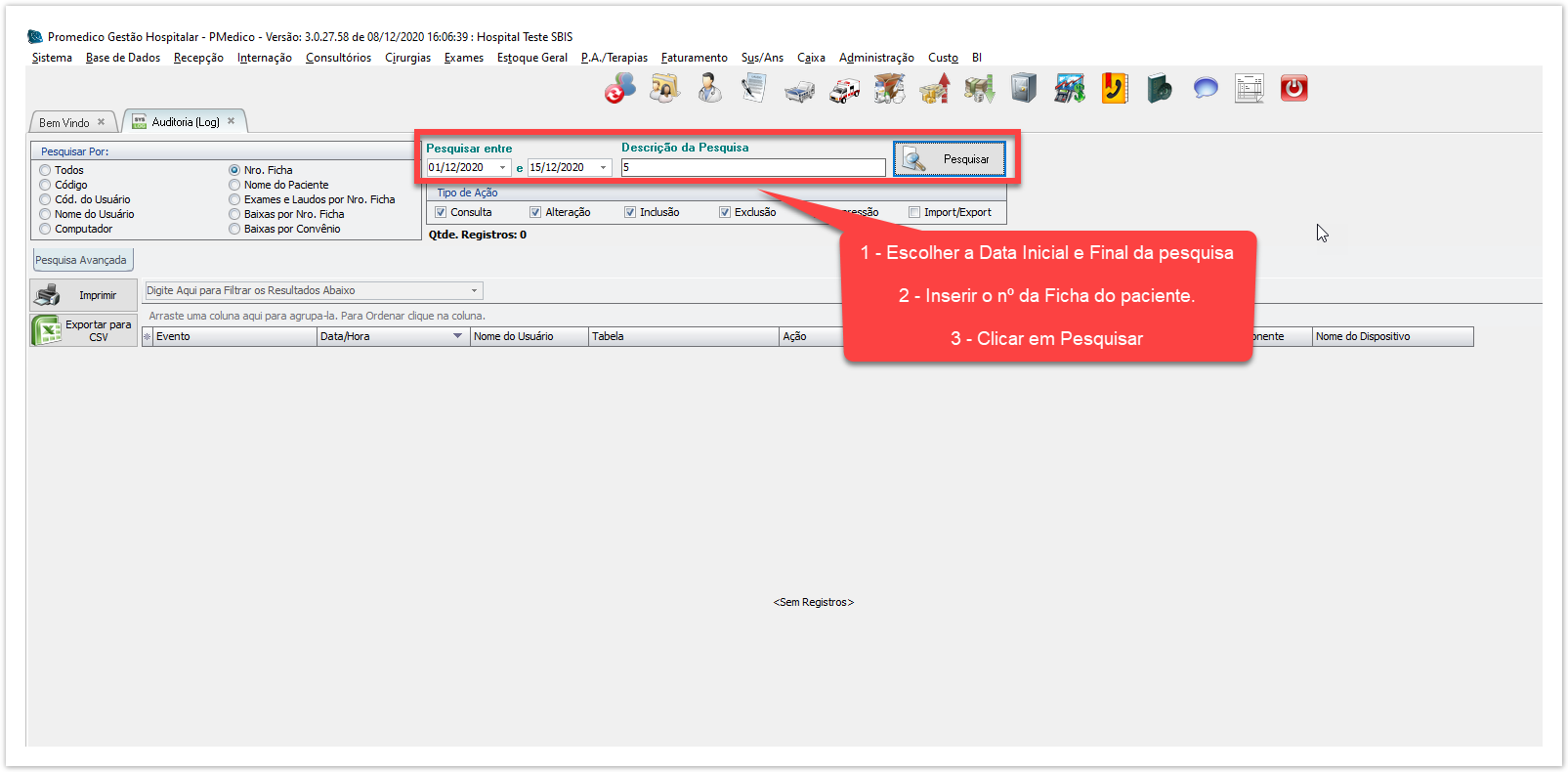The height and width of the screenshot is (772, 1568).
Task: Click the doctor icon in the toolbar
Action: [x=709, y=88]
